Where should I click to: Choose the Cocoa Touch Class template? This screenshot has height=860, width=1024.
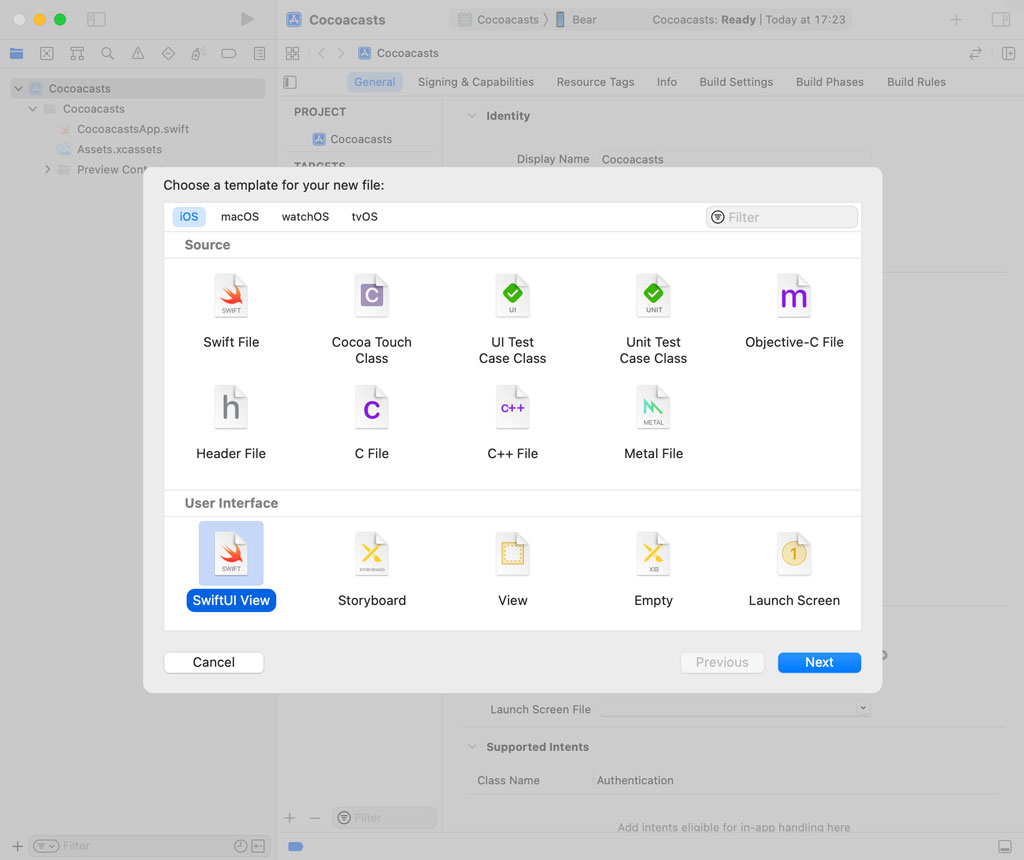click(x=371, y=297)
